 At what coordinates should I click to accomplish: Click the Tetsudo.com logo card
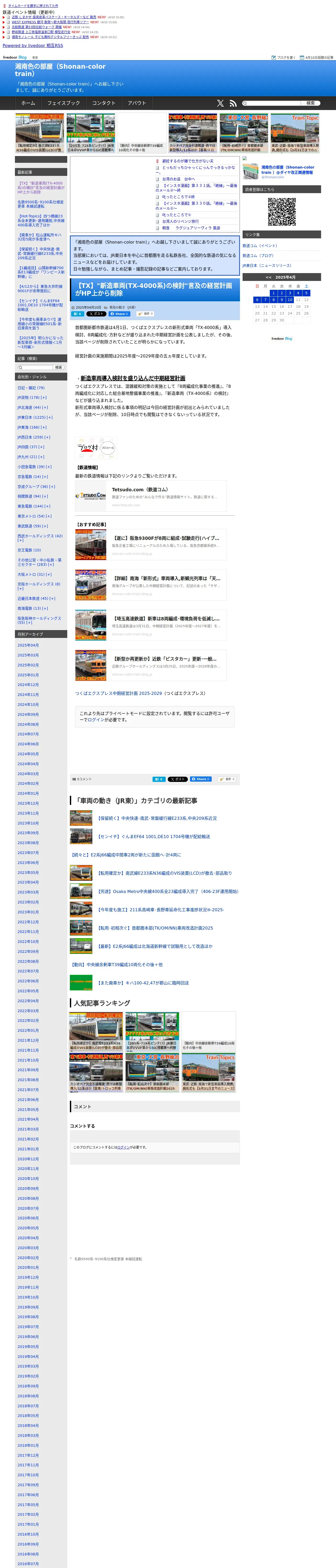(151, 496)
